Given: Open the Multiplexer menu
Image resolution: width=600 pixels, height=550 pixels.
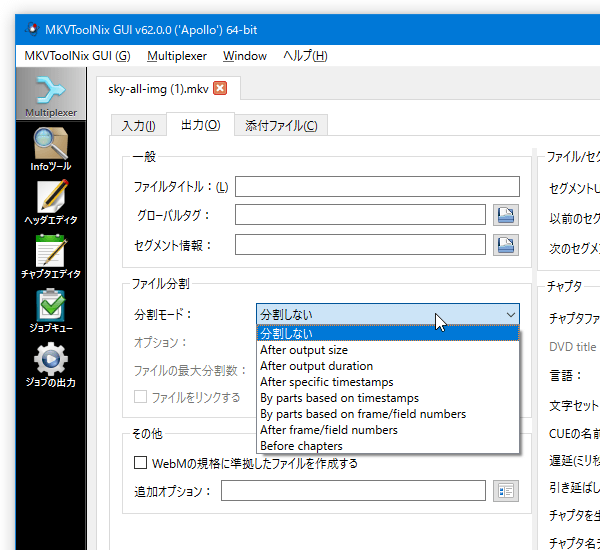Looking at the screenshot, I should click(x=177, y=56).
